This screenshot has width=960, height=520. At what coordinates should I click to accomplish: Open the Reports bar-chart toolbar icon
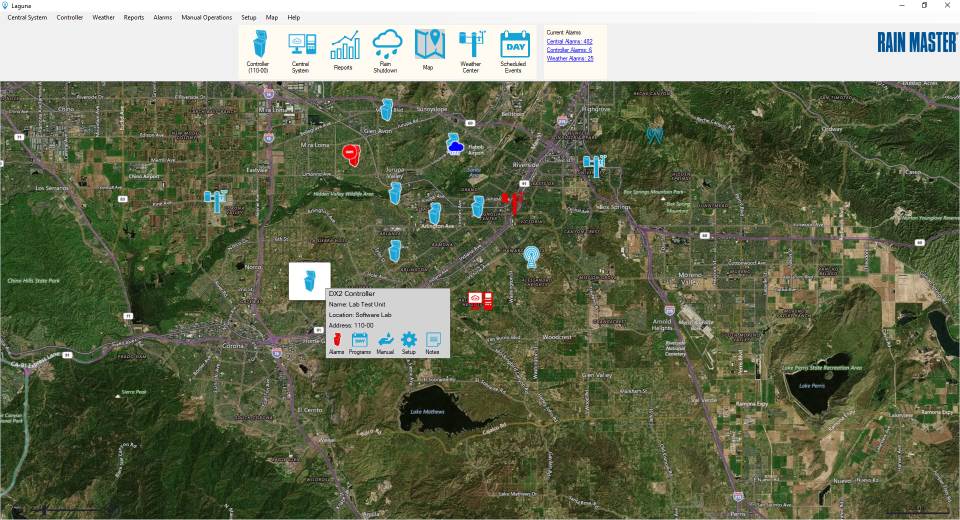(x=345, y=45)
